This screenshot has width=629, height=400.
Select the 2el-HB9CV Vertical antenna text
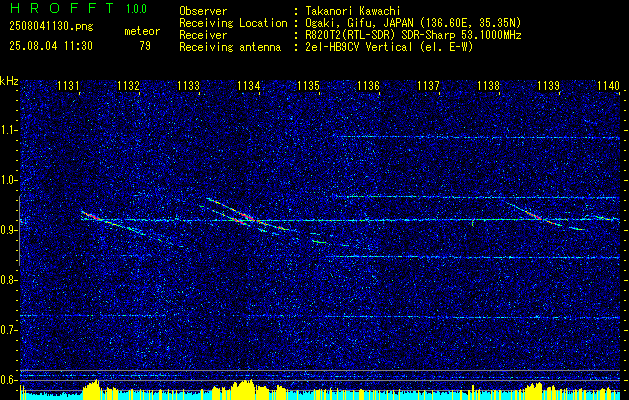389,47
